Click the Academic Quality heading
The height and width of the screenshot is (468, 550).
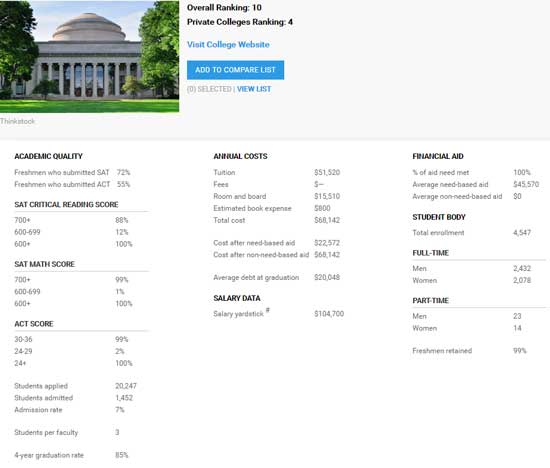48,156
